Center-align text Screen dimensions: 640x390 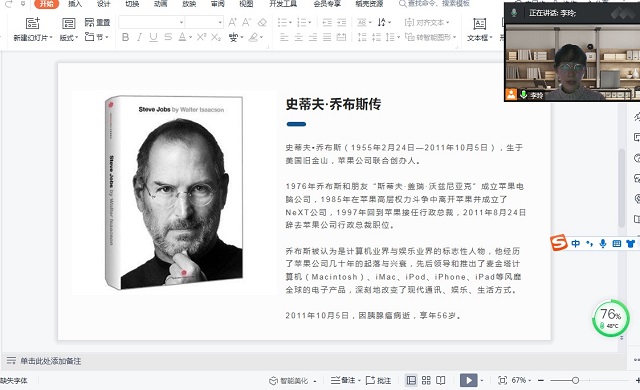click(298, 38)
